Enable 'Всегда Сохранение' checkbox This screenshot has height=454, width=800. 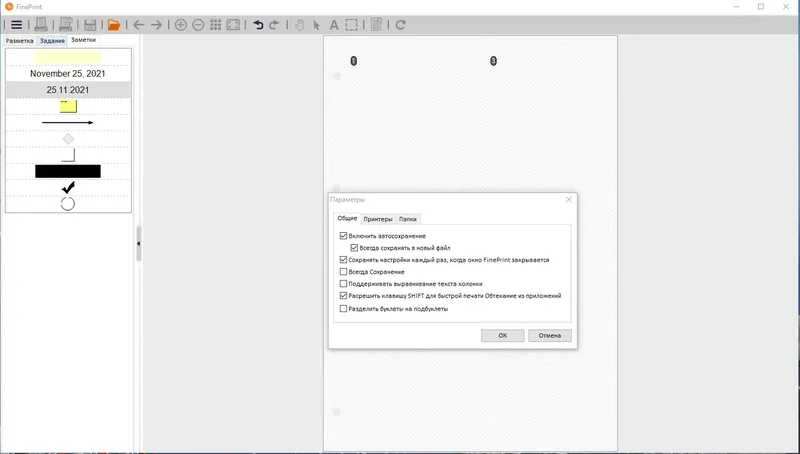tap(343, 271)
